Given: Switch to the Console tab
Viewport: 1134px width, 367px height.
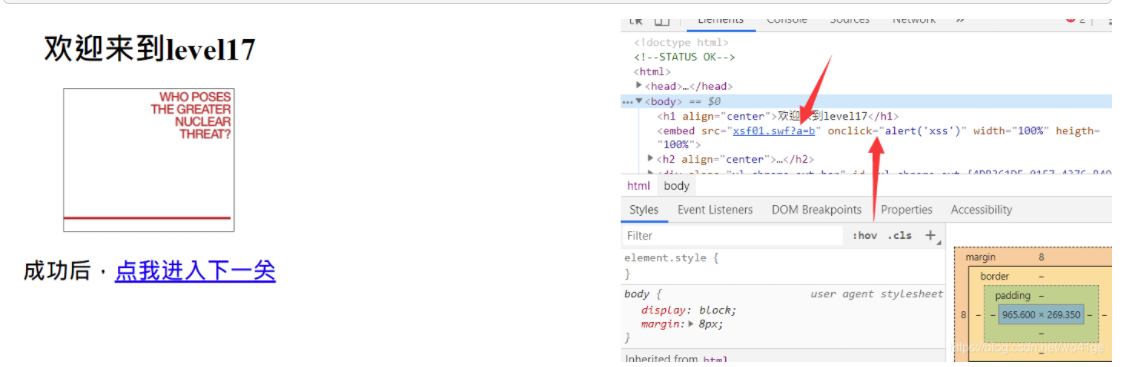Looking at the screenshot, I should (x=787, y=21).
